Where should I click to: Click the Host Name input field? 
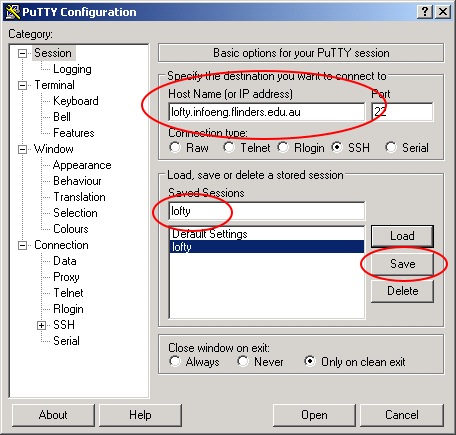coord(267,112)
